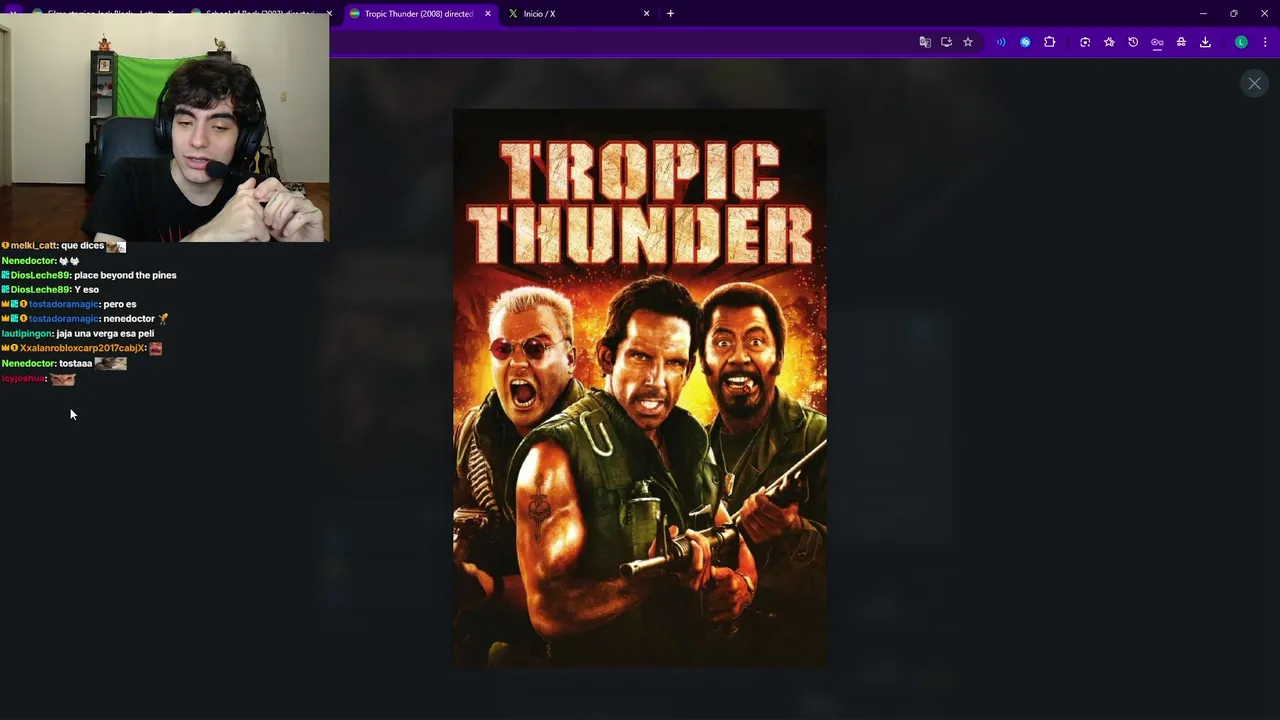
Task: Open the Shazam extension icon
Action: pos(1025,42)
